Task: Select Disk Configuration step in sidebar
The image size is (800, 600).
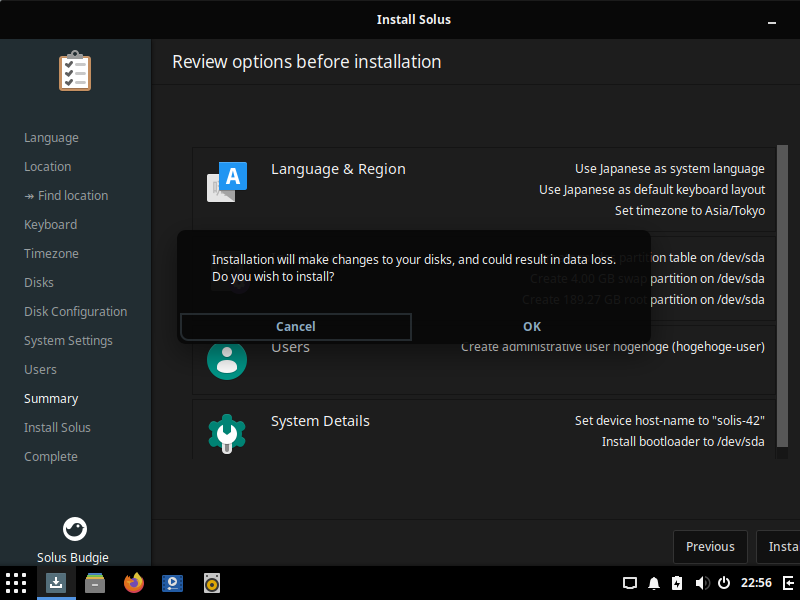Action: point(76,312)
